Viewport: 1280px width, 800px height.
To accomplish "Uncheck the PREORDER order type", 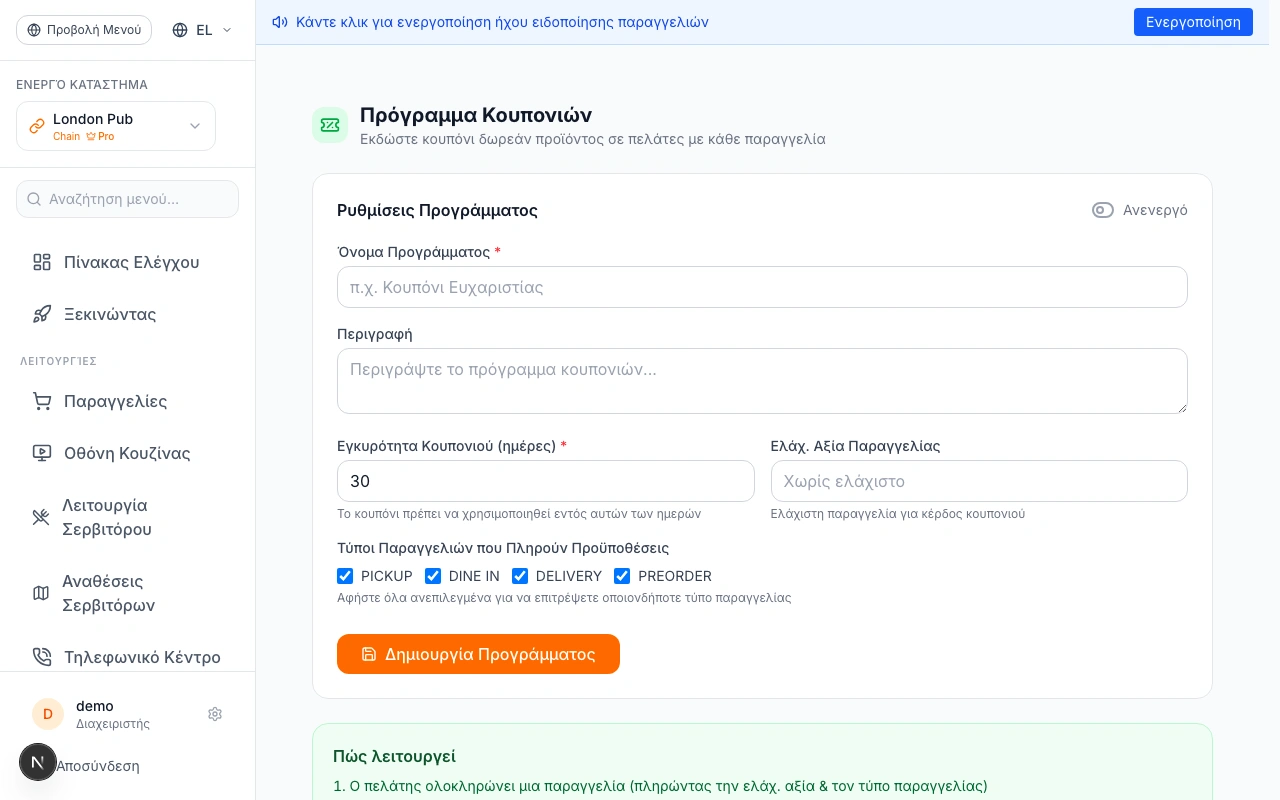I will tap(622, 576).
